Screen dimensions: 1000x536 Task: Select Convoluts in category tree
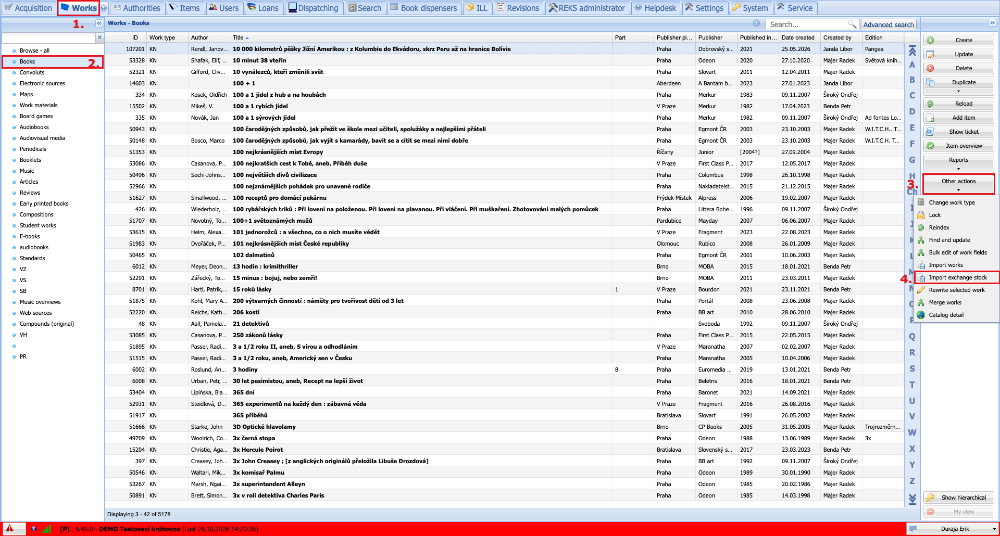[x=31, y=73]
